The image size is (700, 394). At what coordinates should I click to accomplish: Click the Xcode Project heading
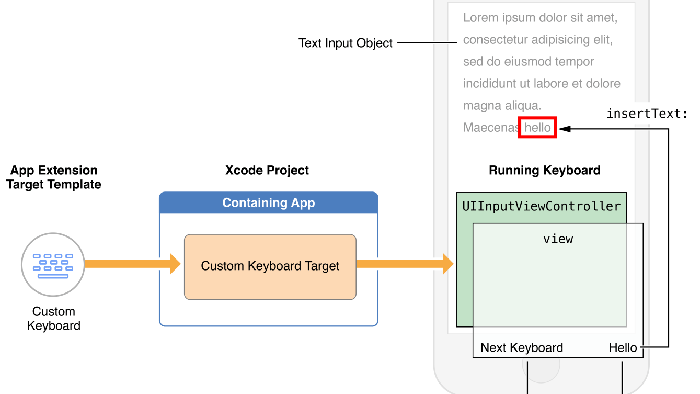coord(267,170)
